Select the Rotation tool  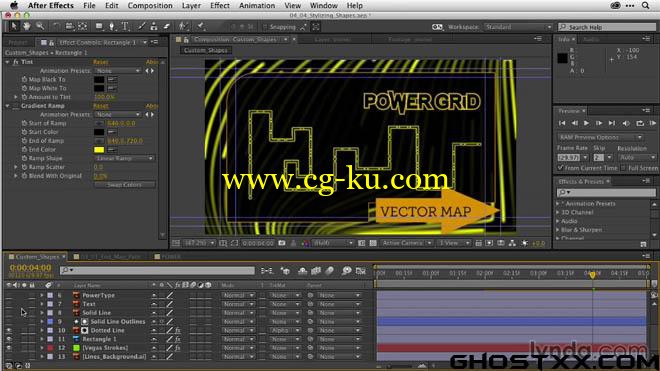click(56, 27)
